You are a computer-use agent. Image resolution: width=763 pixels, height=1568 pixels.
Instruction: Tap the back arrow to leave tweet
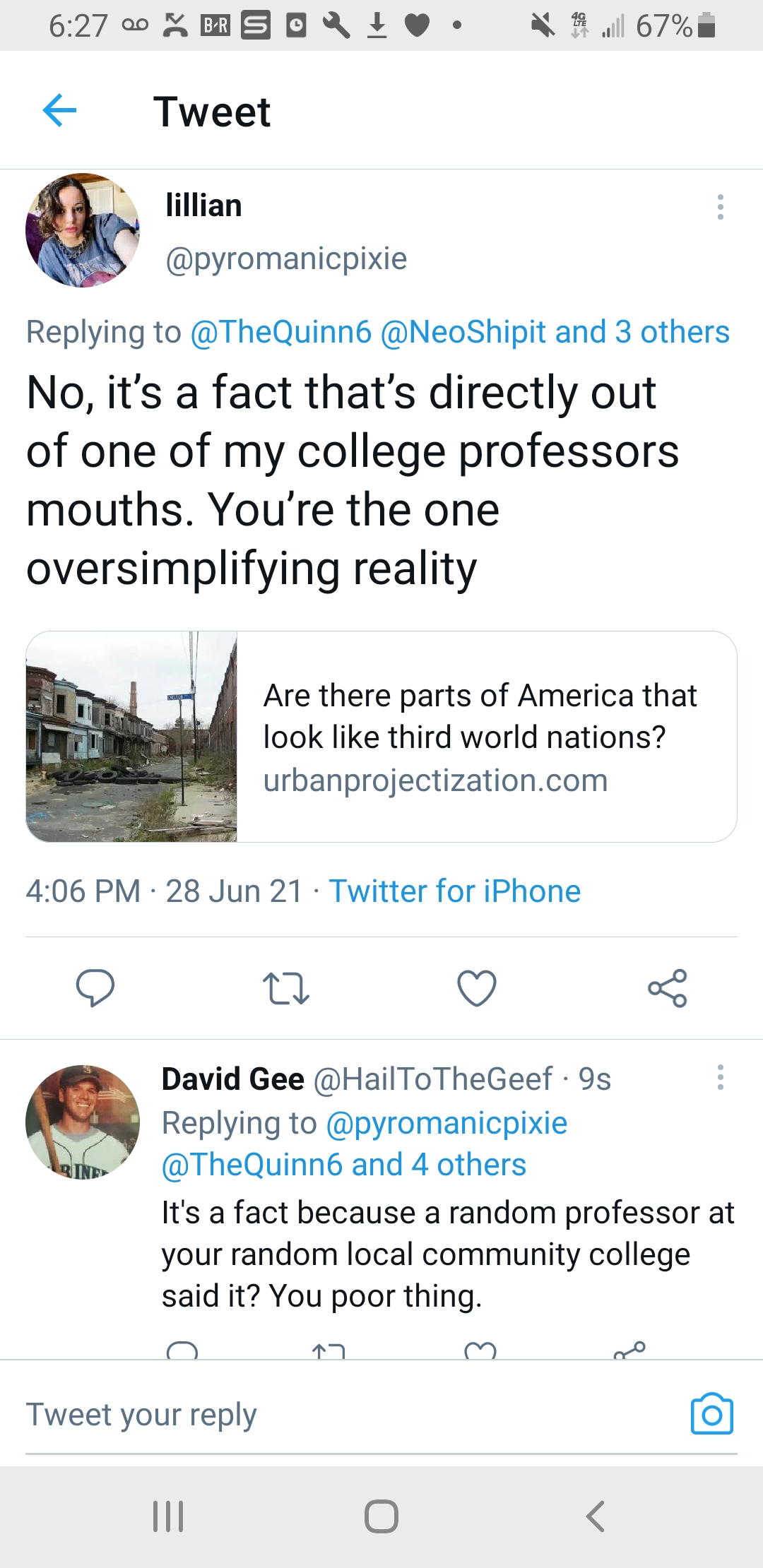pos(59,111)
